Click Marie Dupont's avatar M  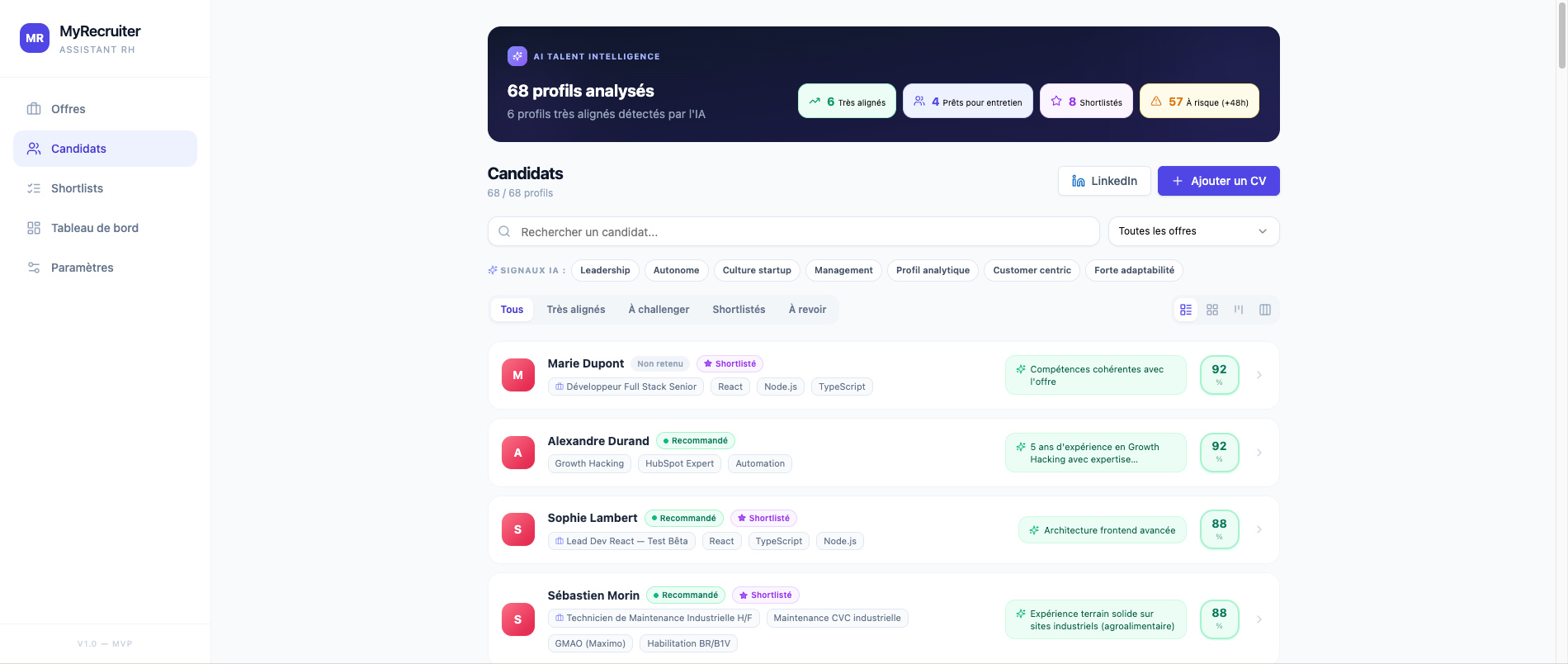[518, 375]
